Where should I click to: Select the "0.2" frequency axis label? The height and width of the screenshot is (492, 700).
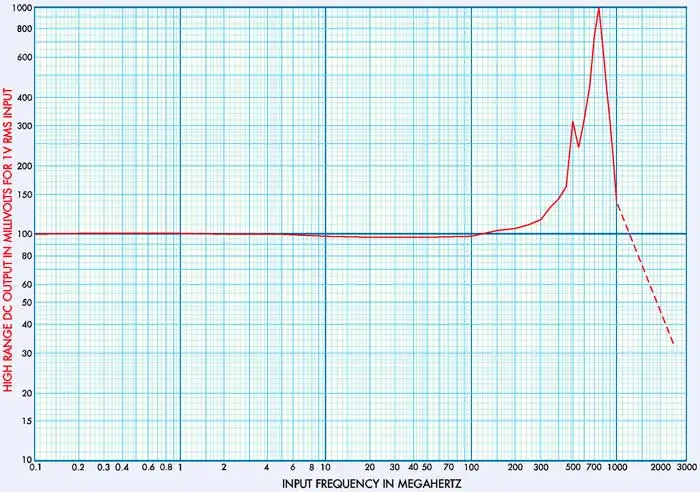(79, 467)
